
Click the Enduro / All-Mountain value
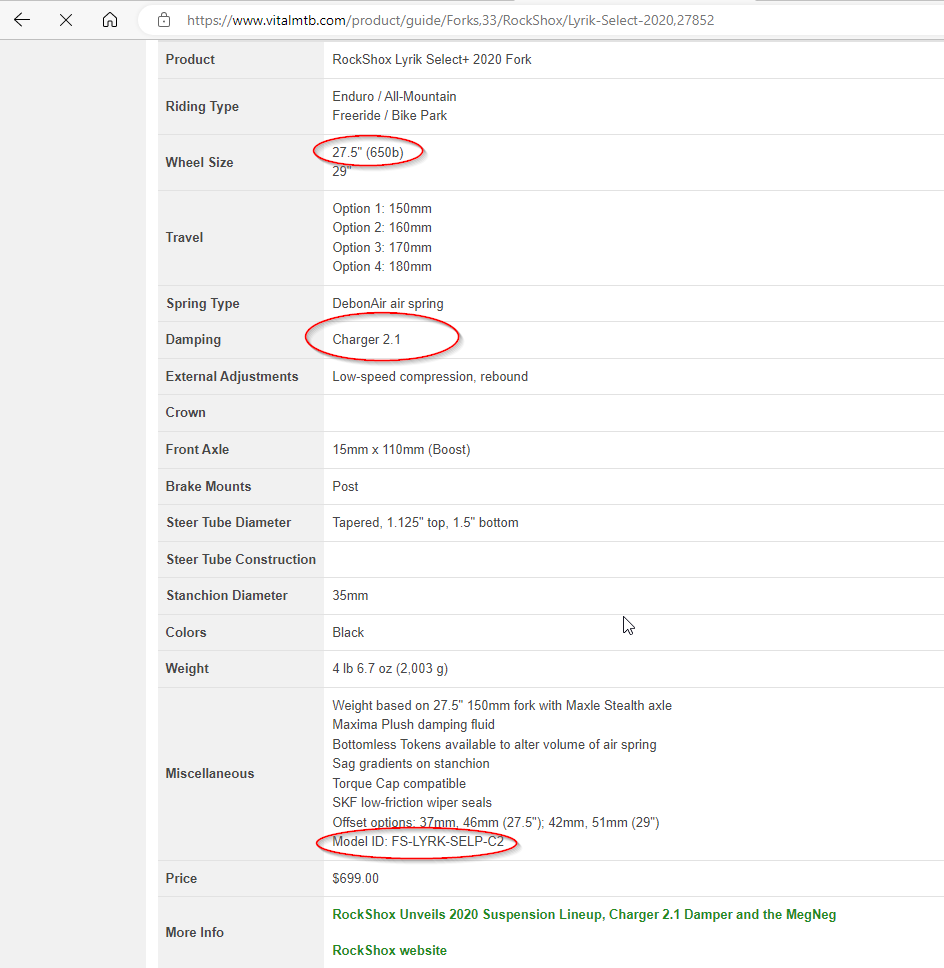(x=394, y=96)
